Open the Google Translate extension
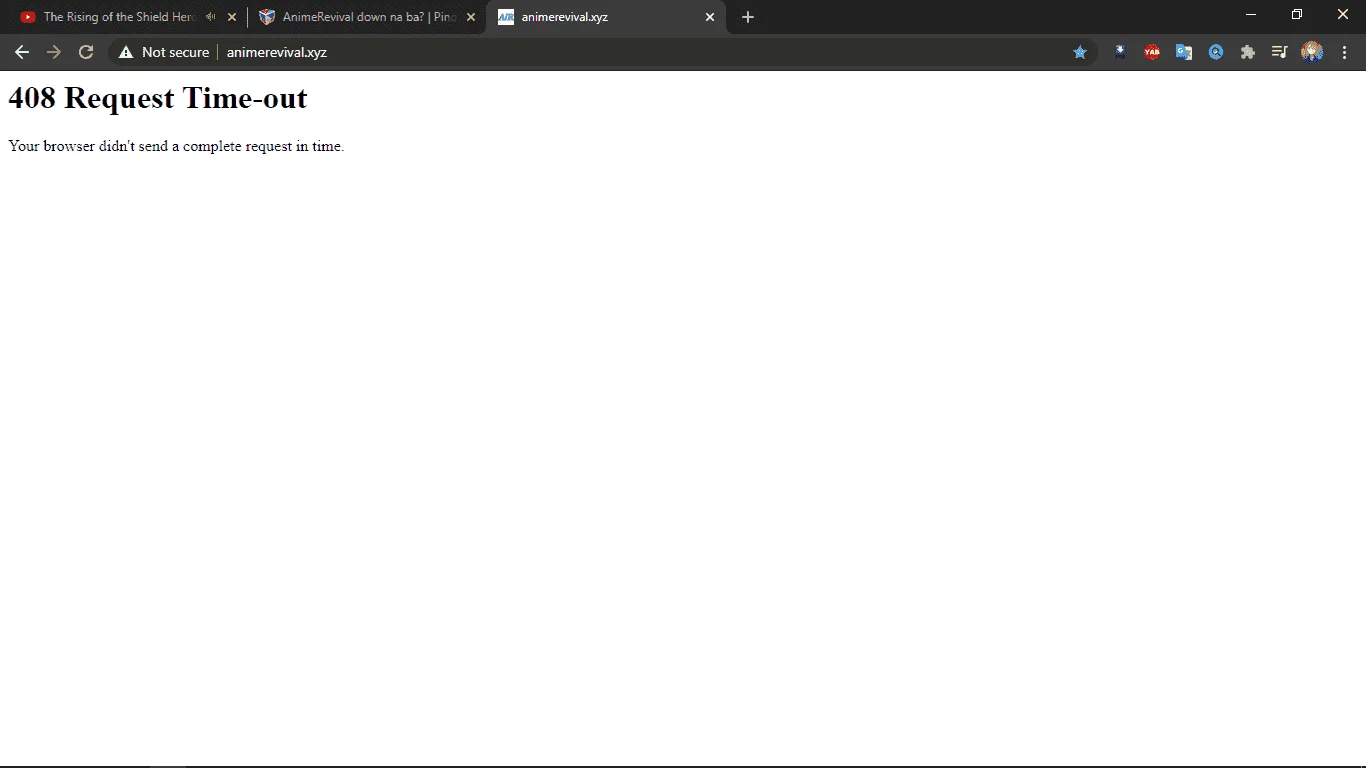This screenshot has height=768, width=1366. 1184,52
